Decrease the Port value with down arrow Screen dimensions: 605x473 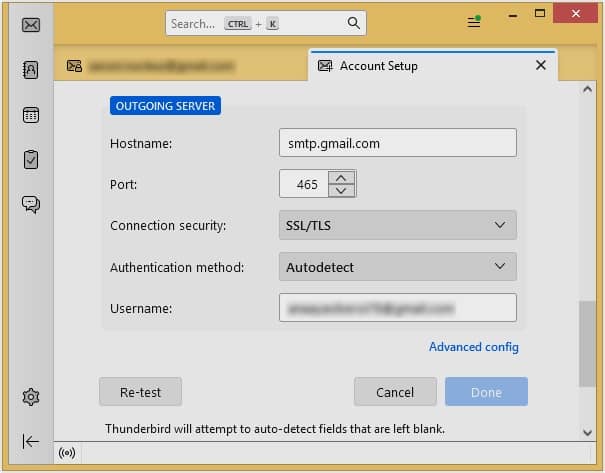pos(341,191)
